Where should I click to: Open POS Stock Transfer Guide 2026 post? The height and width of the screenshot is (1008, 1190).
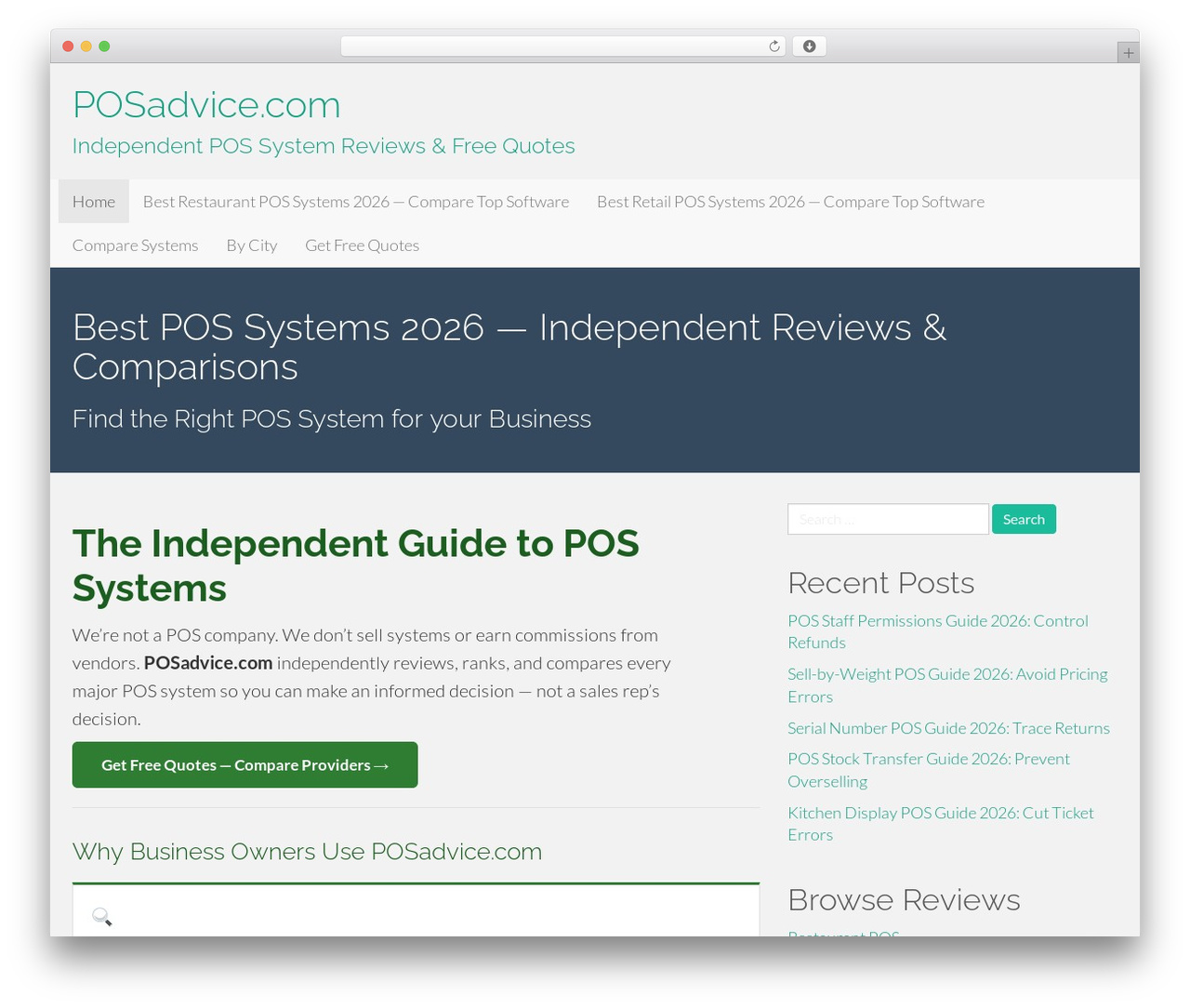929,770
